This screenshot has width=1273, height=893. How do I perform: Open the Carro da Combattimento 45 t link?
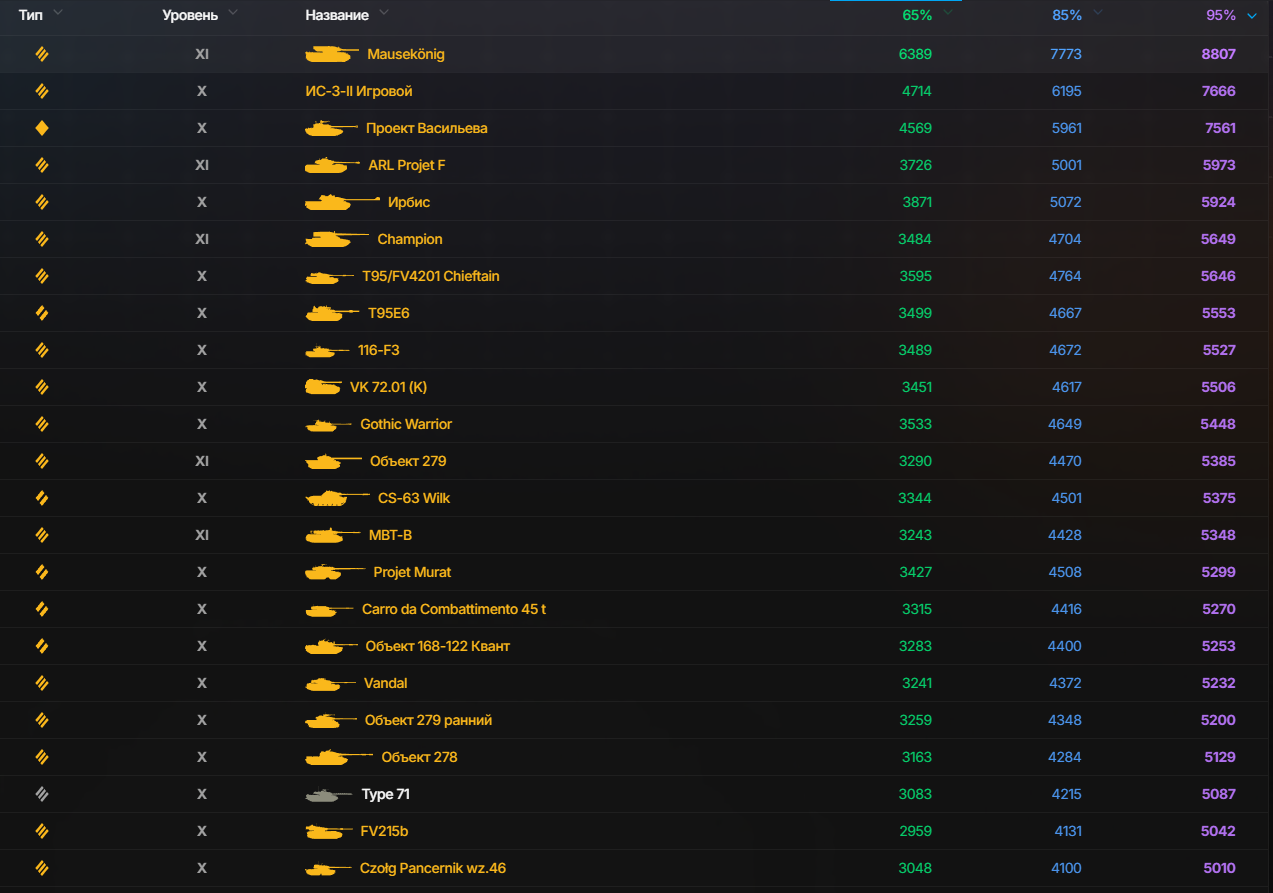point(454,609)
